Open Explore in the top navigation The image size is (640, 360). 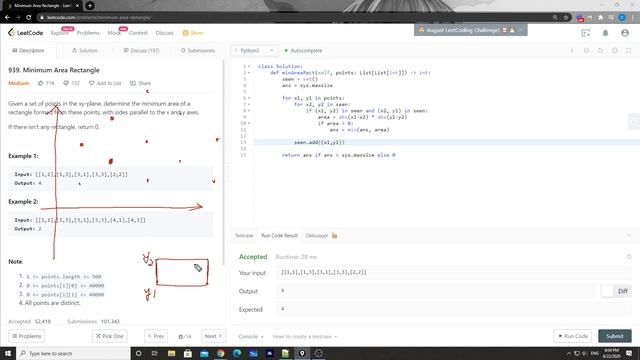(60, 33)
